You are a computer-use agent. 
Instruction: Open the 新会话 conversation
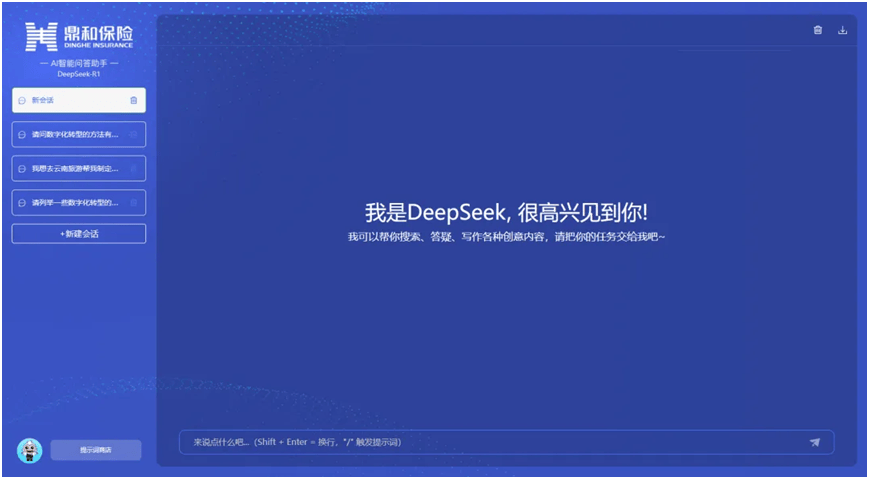(79, 100)
